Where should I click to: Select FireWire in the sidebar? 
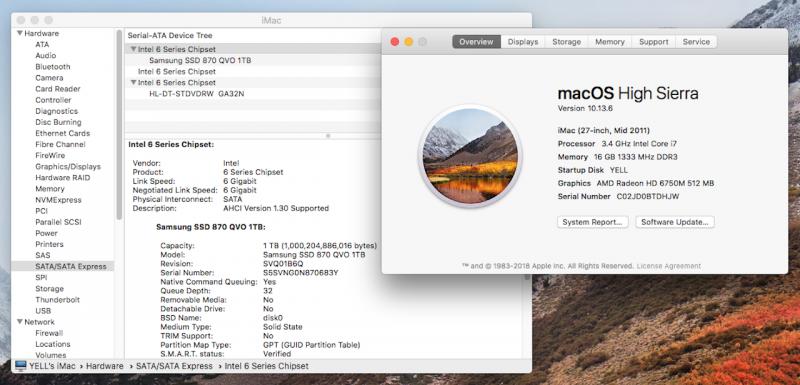(x=50, y=156)
